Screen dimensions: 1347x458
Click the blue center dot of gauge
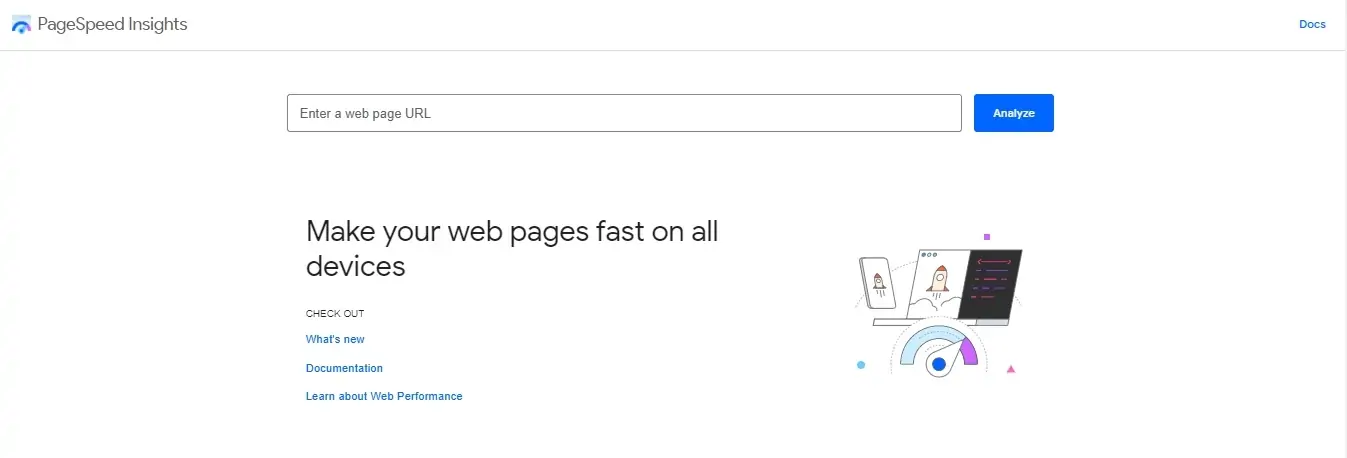coord(938,365)
